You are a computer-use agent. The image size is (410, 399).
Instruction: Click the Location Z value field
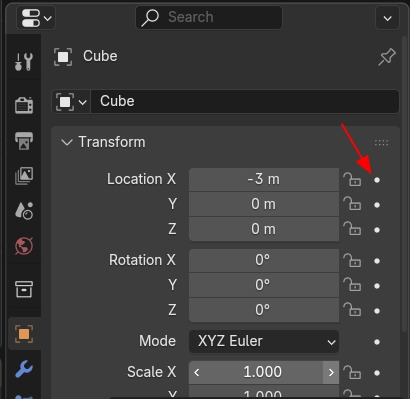(x=264, y=229)
